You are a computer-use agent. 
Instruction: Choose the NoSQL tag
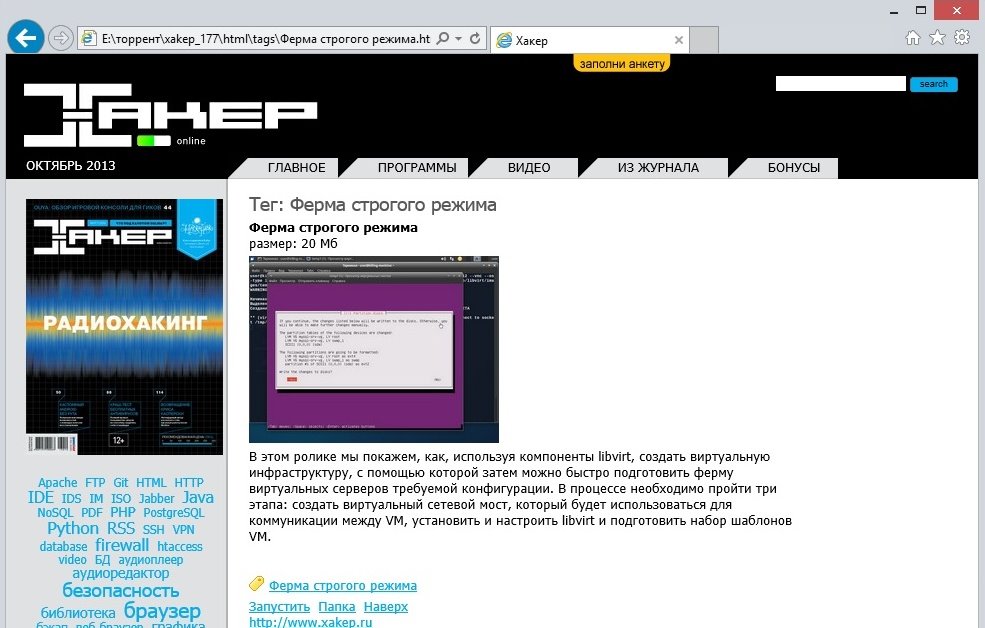pyautogui.click(x=55, y=512)
